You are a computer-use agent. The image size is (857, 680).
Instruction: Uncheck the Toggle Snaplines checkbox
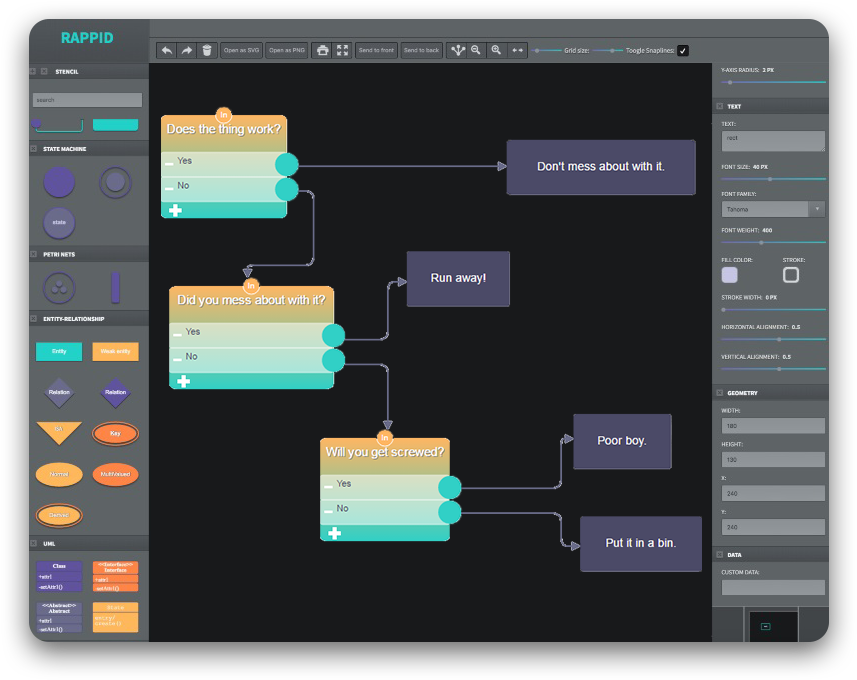(683, 50)
